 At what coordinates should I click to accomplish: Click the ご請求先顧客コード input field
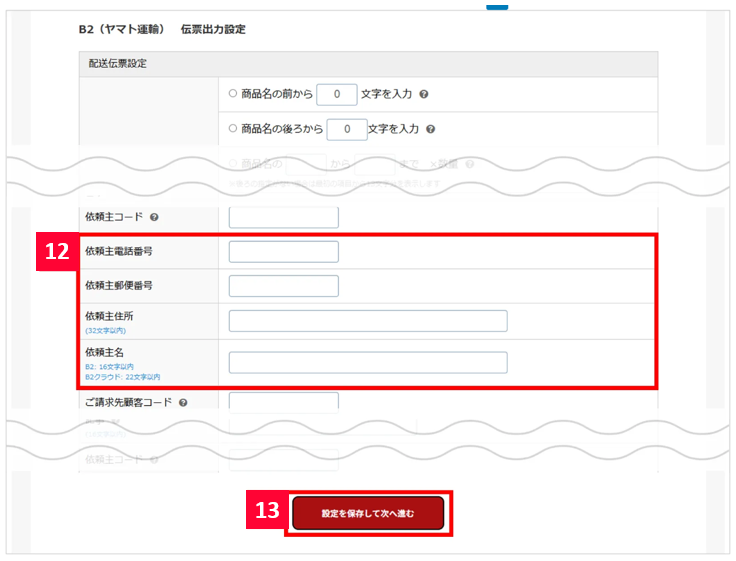click(x=283, y=402)
